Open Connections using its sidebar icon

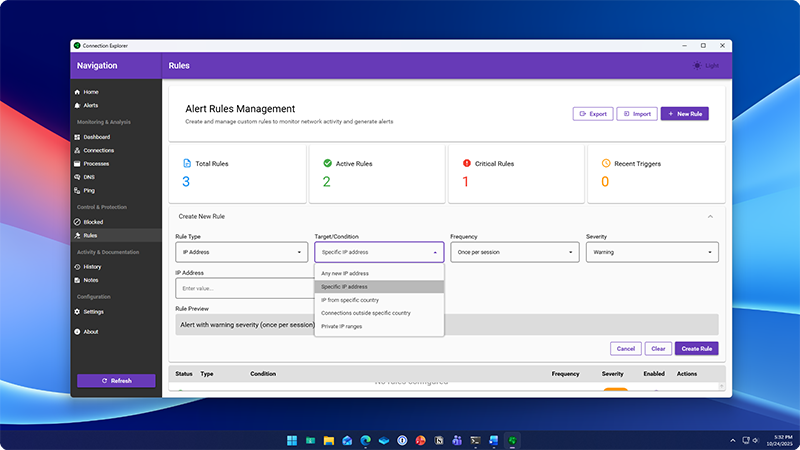(77, 150)
